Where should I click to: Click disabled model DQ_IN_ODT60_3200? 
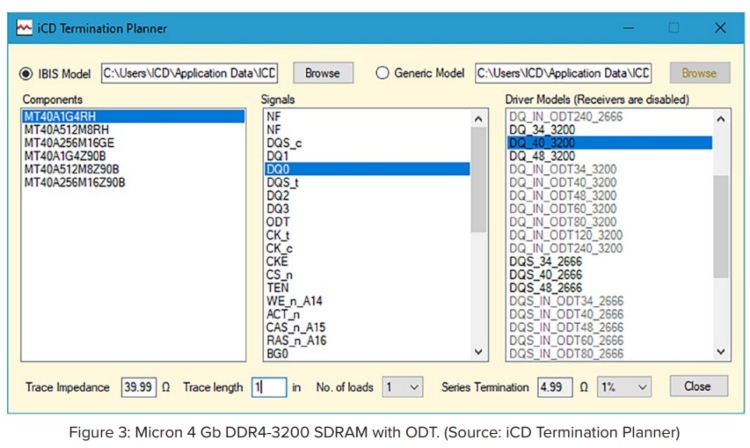point(610,209)
